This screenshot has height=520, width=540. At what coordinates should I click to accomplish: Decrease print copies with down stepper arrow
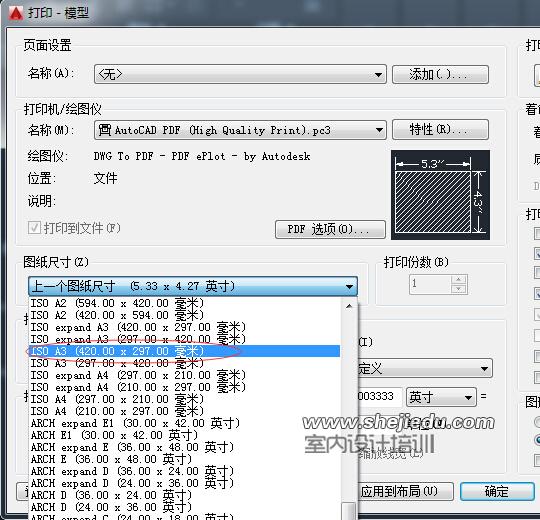[x=459, y=289]
